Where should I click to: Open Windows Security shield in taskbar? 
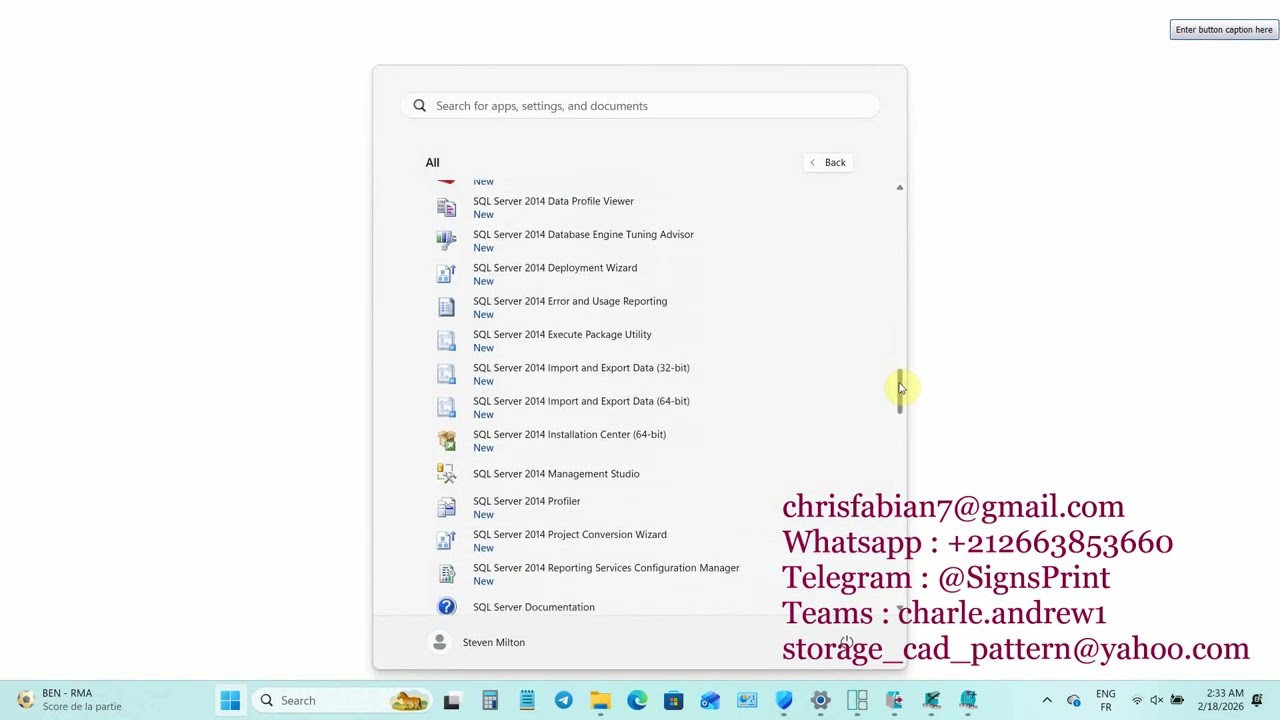click(784, 700)
